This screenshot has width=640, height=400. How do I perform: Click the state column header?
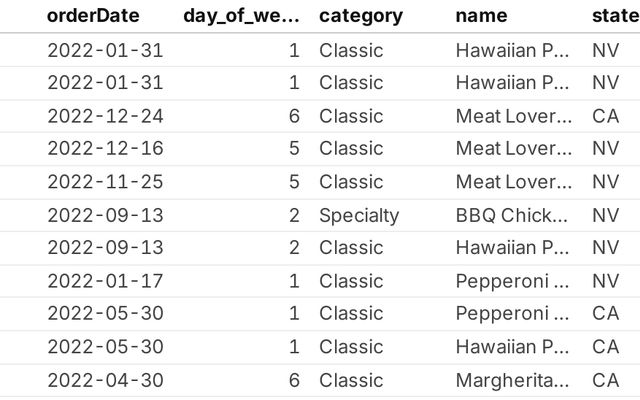click(614, 16)
